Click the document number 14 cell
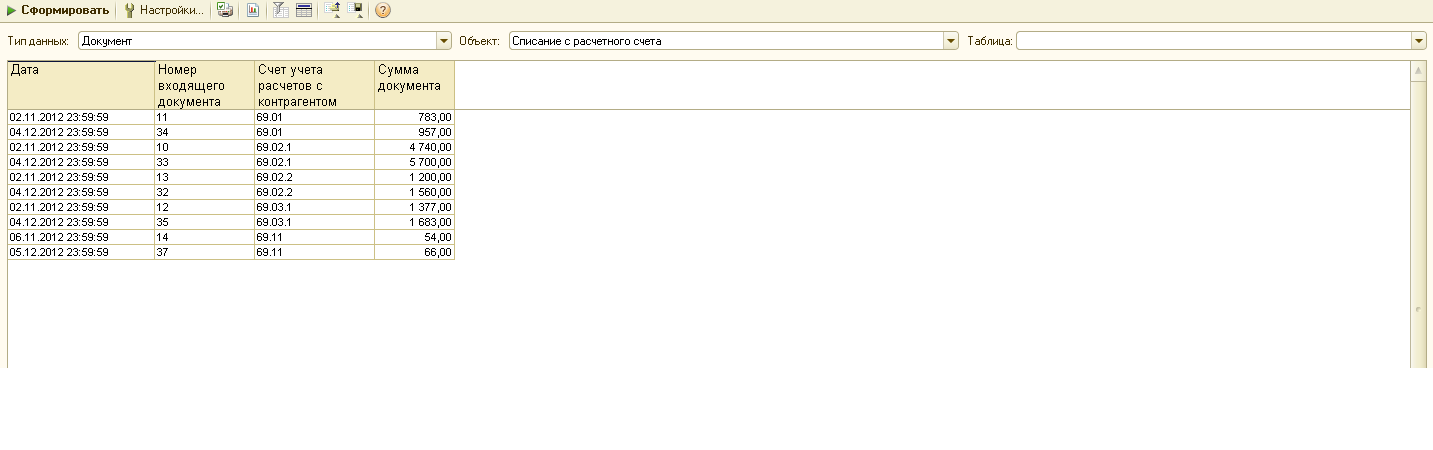This screenshot has height=450, width=1433. click(x=205, y=237)
